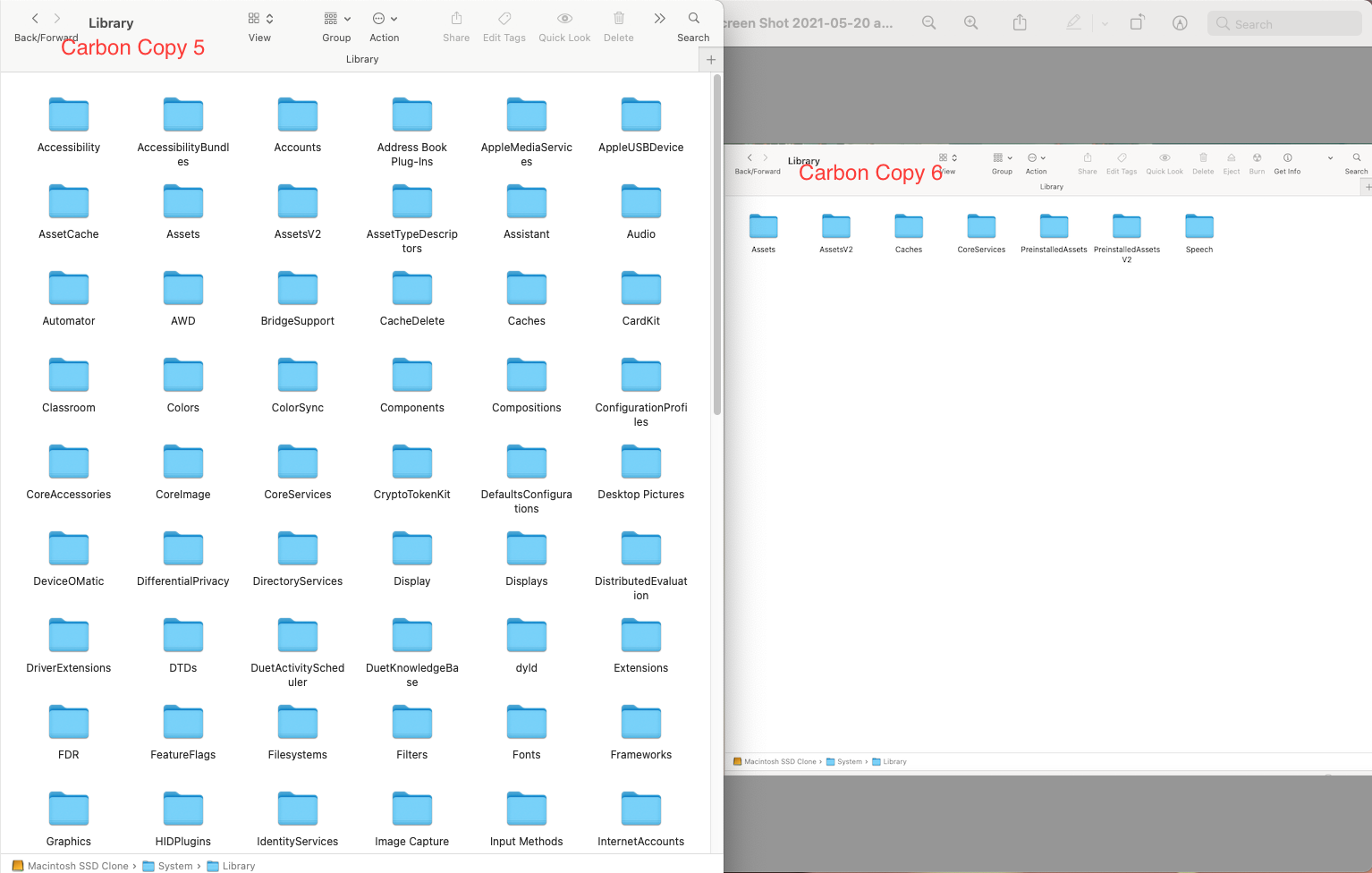This screenshot has width=1372, height=873.
Task: Select the Library tab in Finder tab bar
Action: pyautogui.click(x=362, y=59)
